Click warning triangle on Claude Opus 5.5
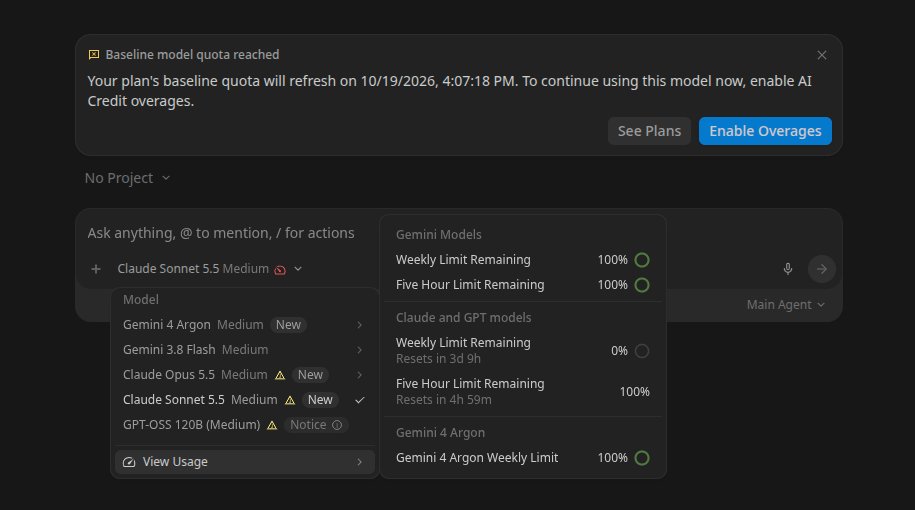The height and width of the screenshot is (510, 915). 280,375
